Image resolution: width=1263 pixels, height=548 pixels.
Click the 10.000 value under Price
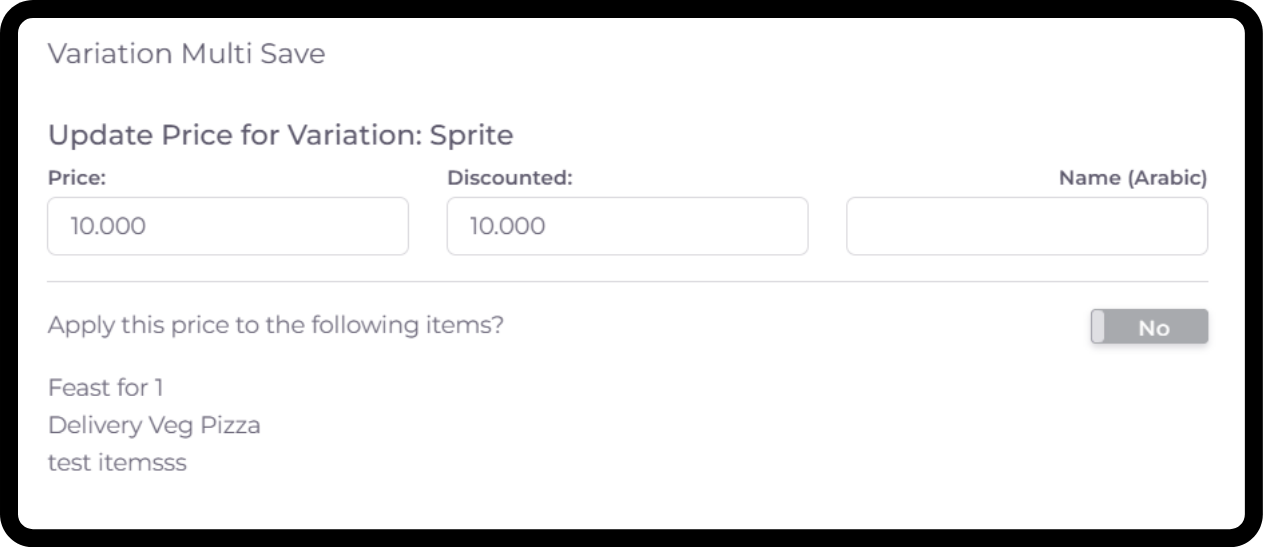coord(108,226)
